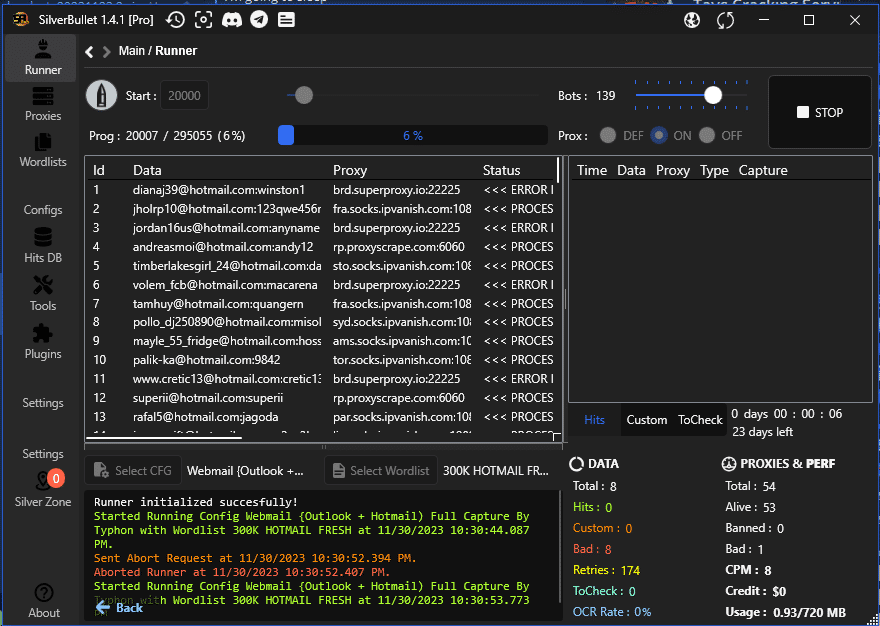Open the Tools section
Image resolution: width=880 pixels, height=626 pixels.
click(43, 294)
